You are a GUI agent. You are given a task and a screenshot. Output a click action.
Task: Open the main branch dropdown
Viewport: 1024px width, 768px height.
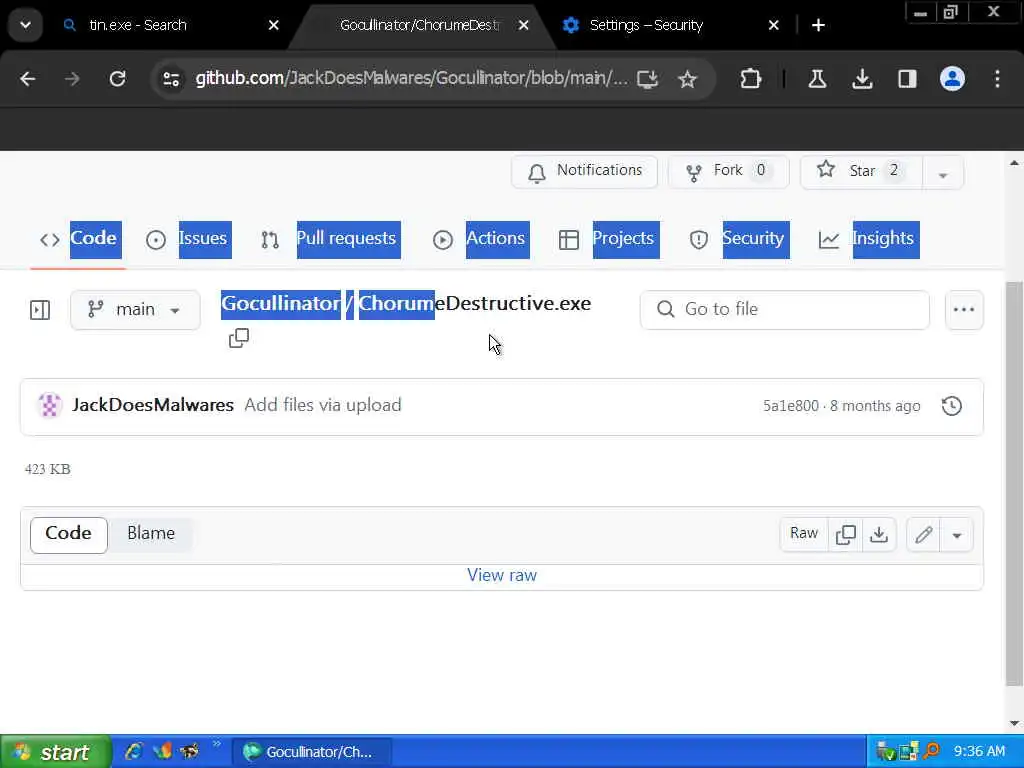(x=135, y=310)
